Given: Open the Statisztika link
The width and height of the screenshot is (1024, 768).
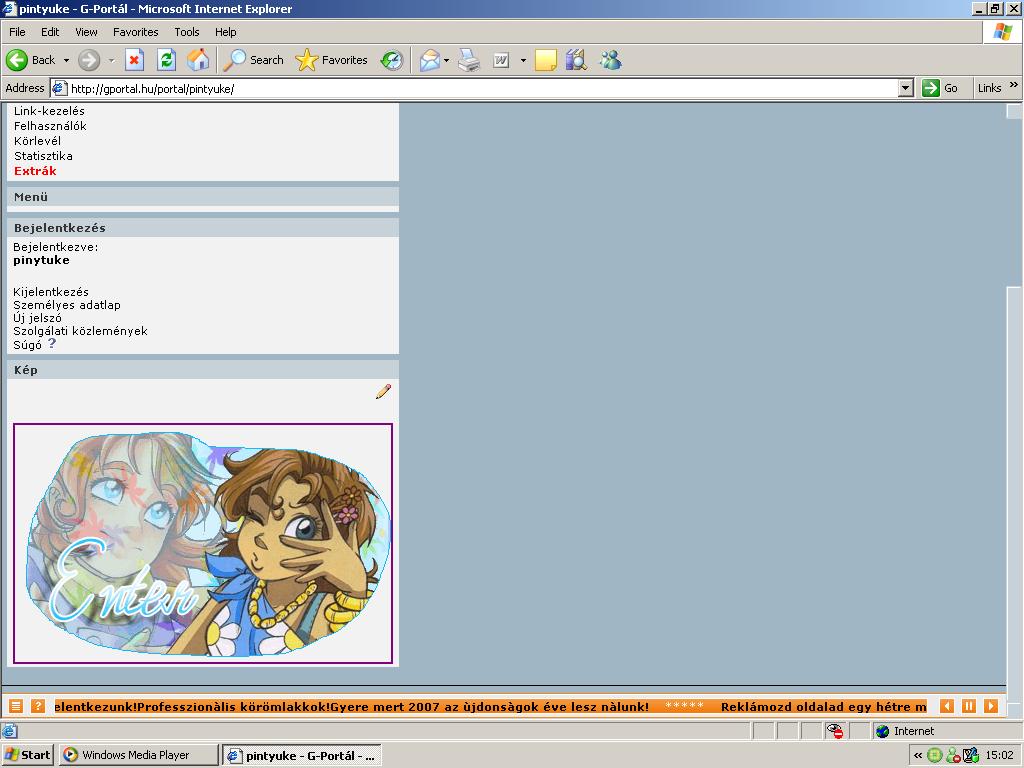Looking at the screenshot, I should click(43, 156).
